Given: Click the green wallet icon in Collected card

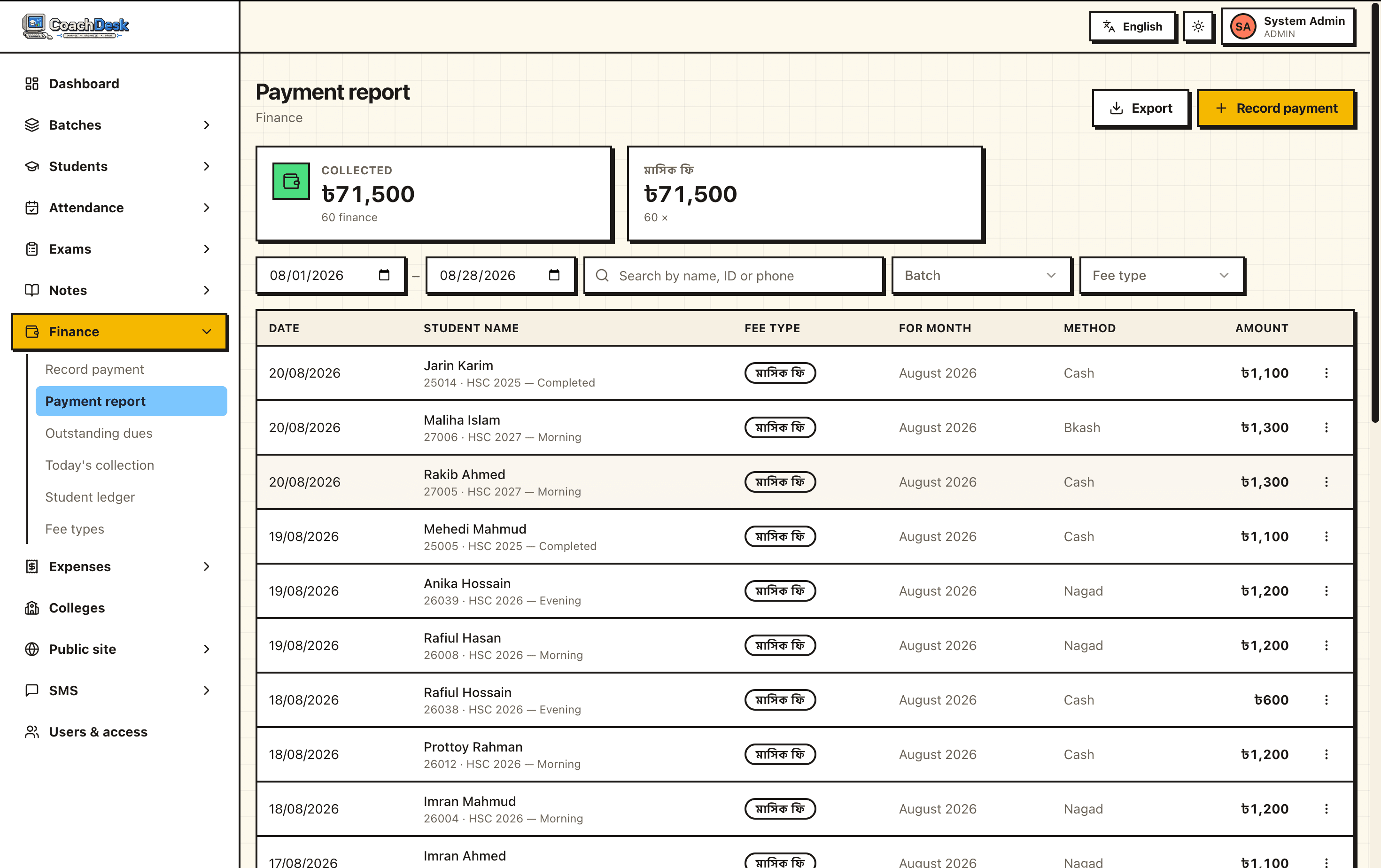Looking at the screenshot, I should (x=291, y=181).
